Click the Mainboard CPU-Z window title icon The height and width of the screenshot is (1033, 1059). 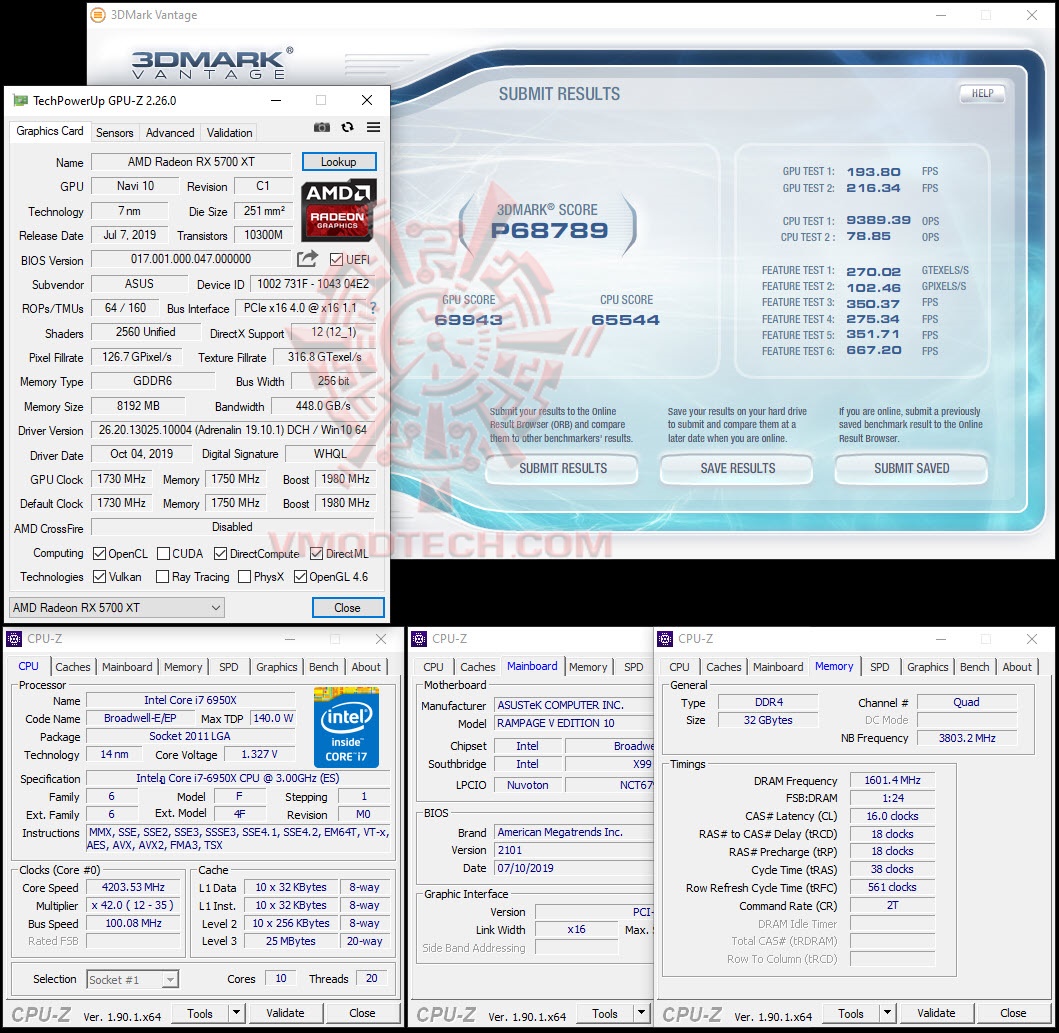click(419, 639)
